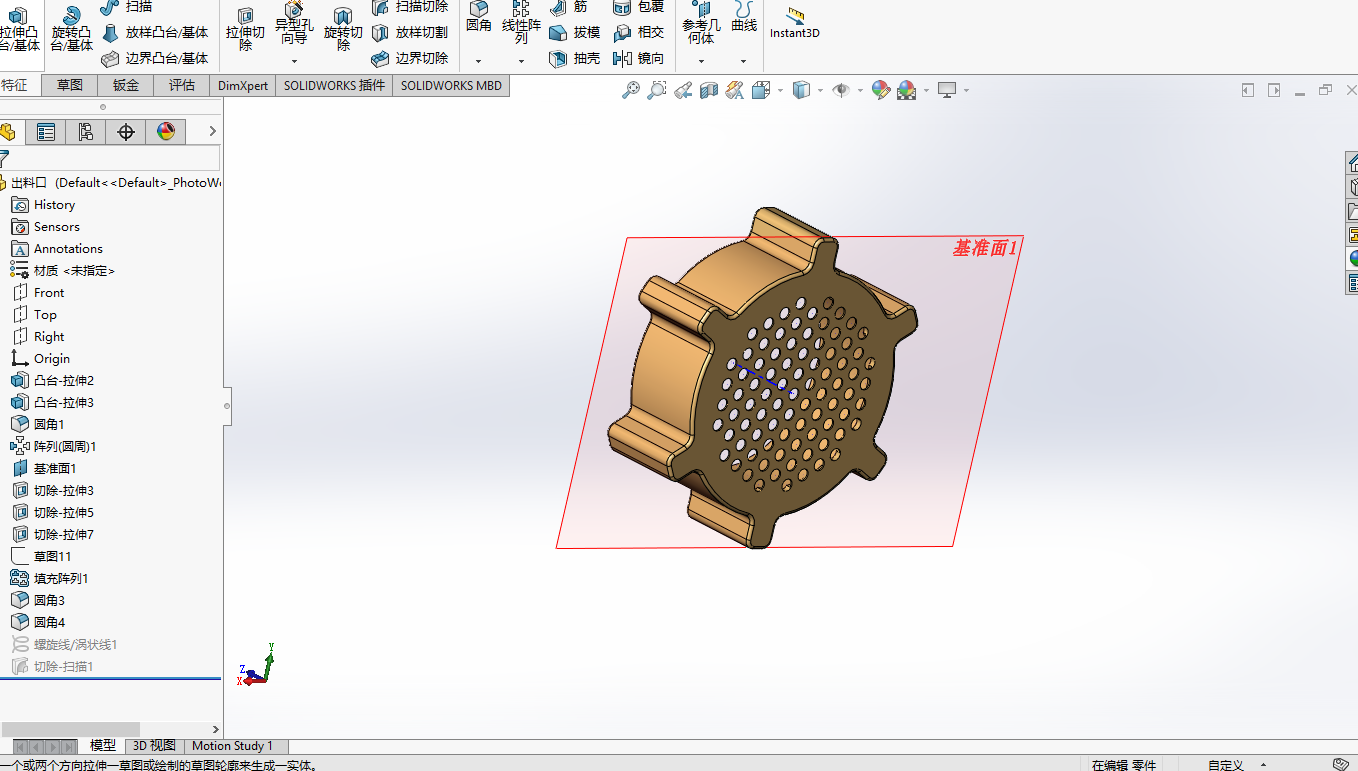This screenshot has height=771, width=1358.
Task: Open the DimXpertManager crosshair tab
Action: 126,132
